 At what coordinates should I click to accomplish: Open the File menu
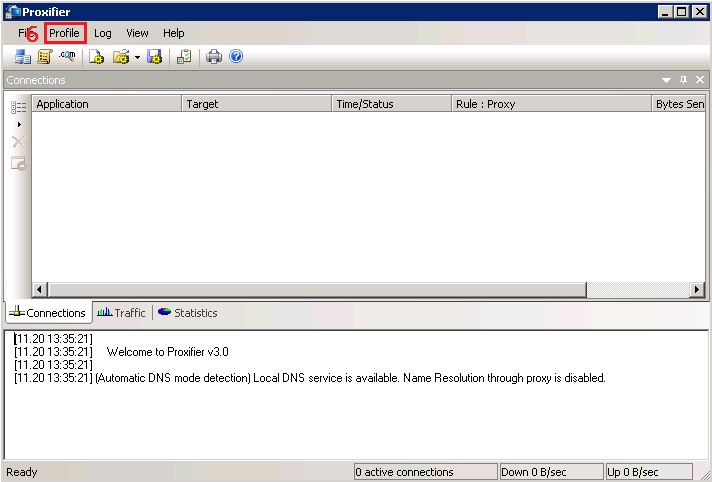(24, 33)
